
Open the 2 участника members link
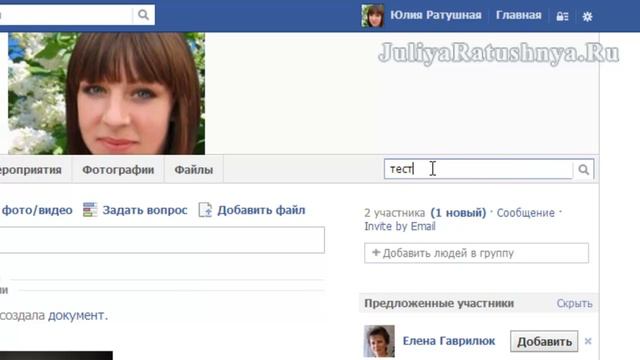click(x=394, y=213)
